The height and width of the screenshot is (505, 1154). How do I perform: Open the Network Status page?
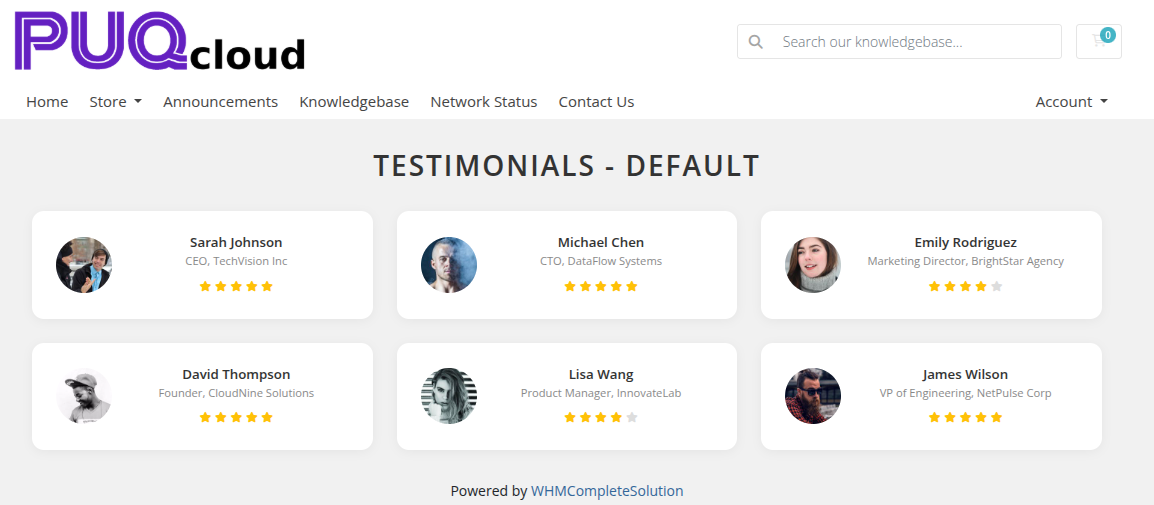click(484, 102)
